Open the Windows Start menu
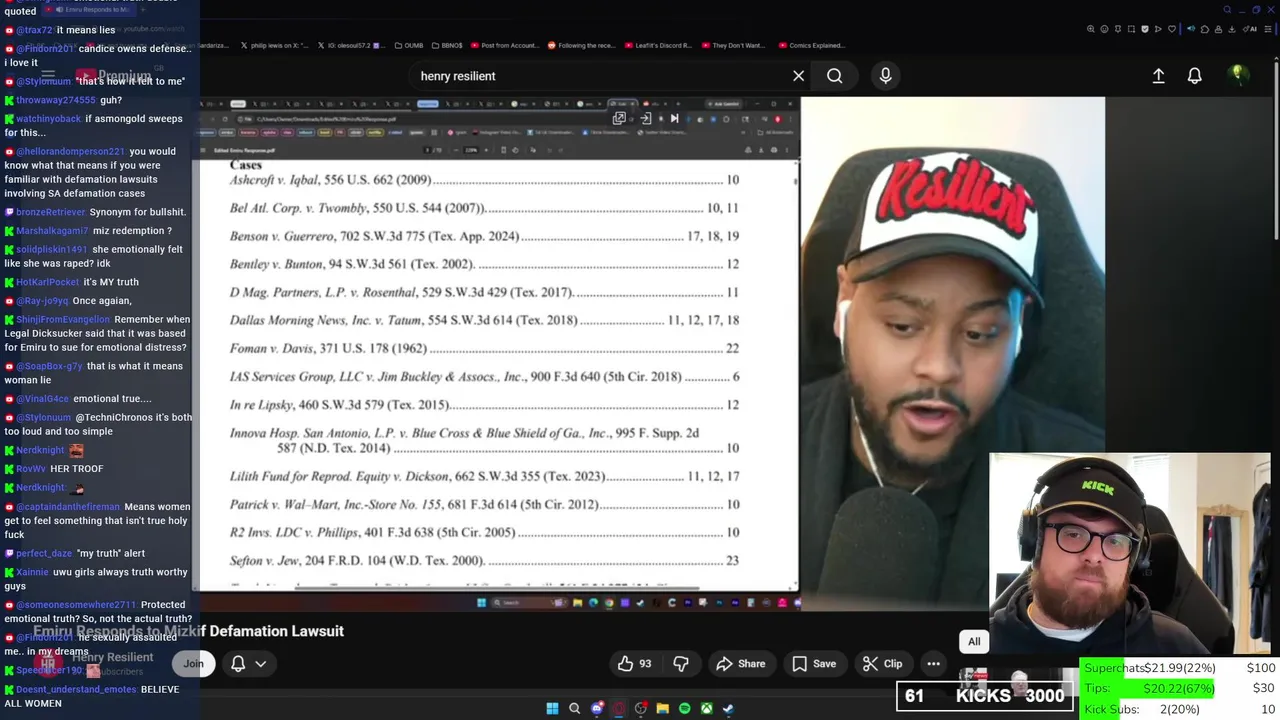 552,708
